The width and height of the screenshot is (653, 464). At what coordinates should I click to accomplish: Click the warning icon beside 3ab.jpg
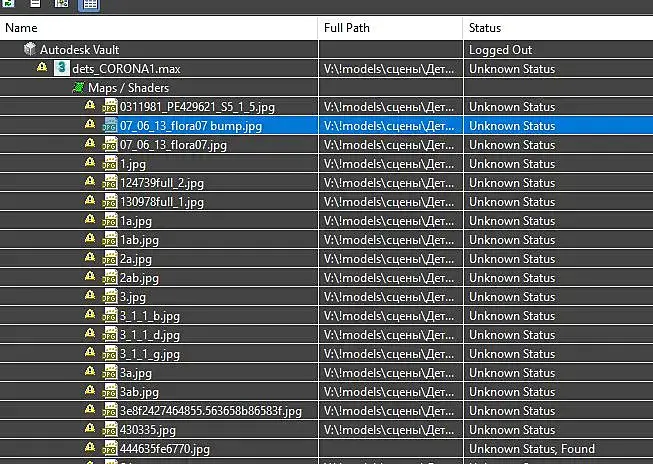(90, 390)
